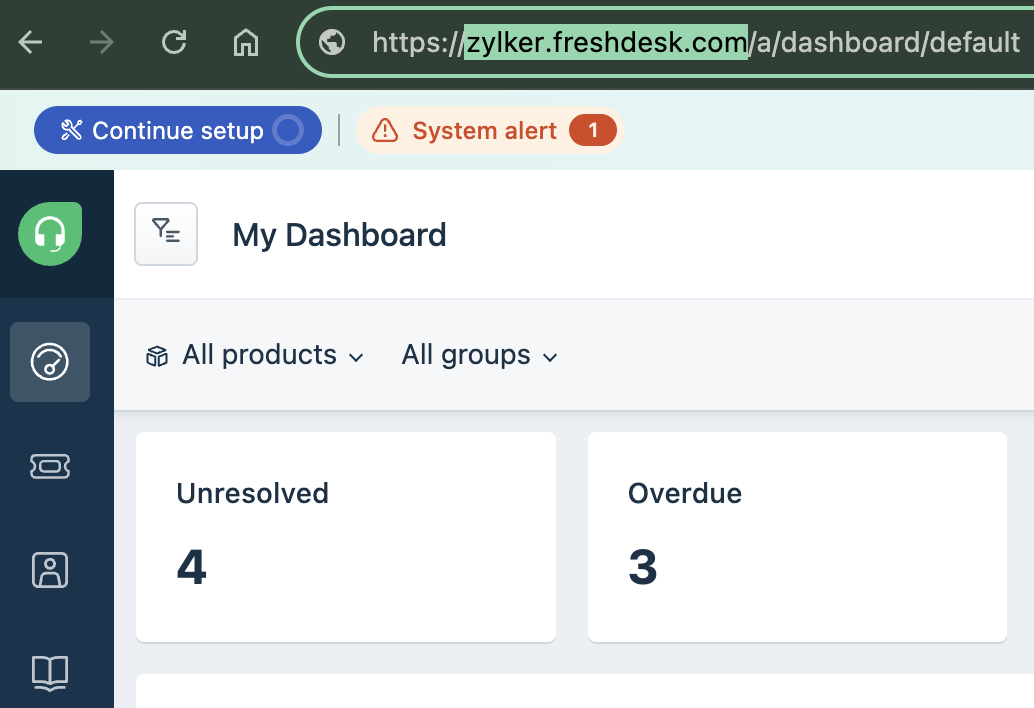This screenshot has width=1034, height=708.
Task: Go to browser home page icon
Action: 245,42
